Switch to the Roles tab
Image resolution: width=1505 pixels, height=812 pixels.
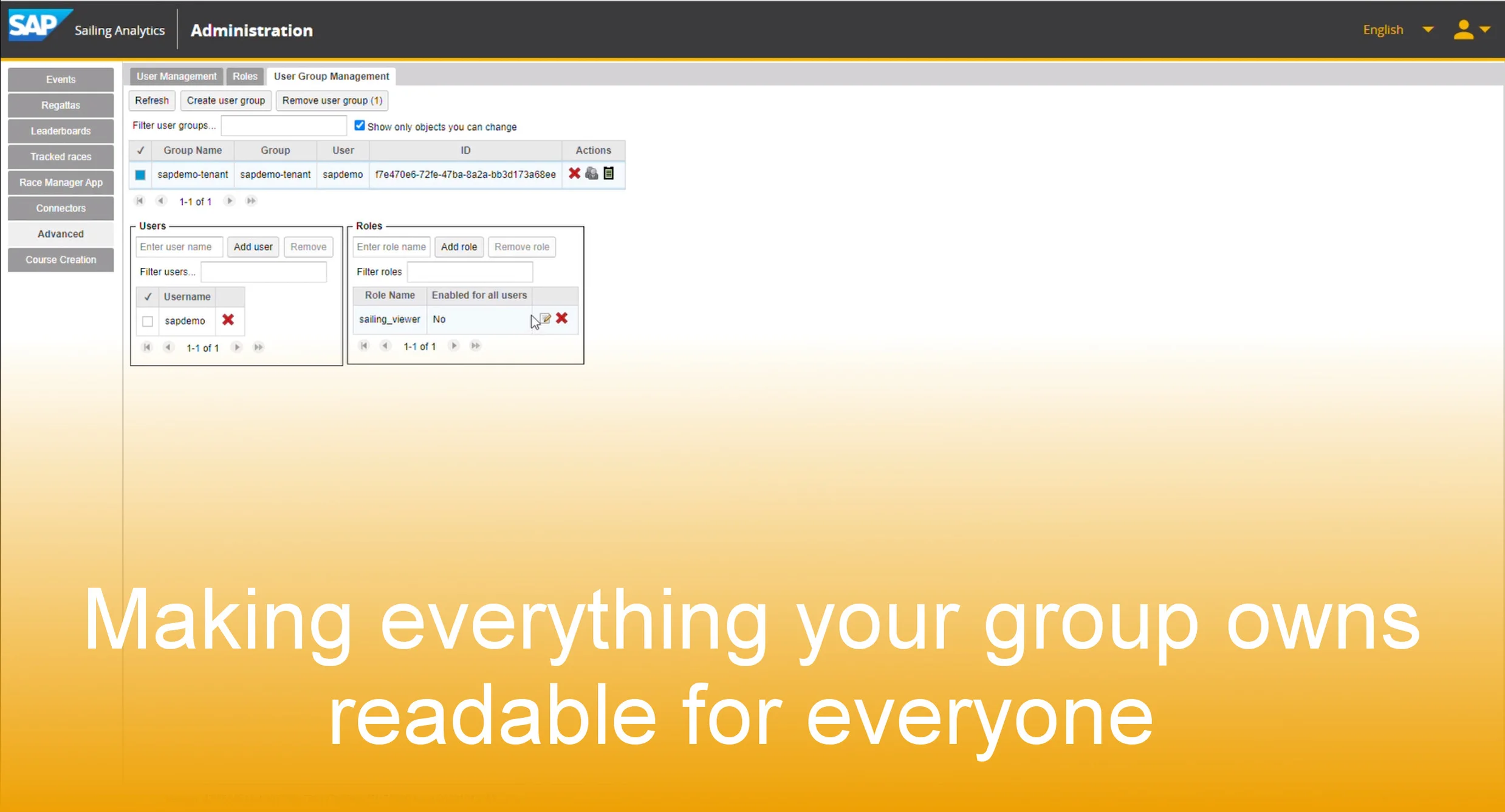point(244,76)
